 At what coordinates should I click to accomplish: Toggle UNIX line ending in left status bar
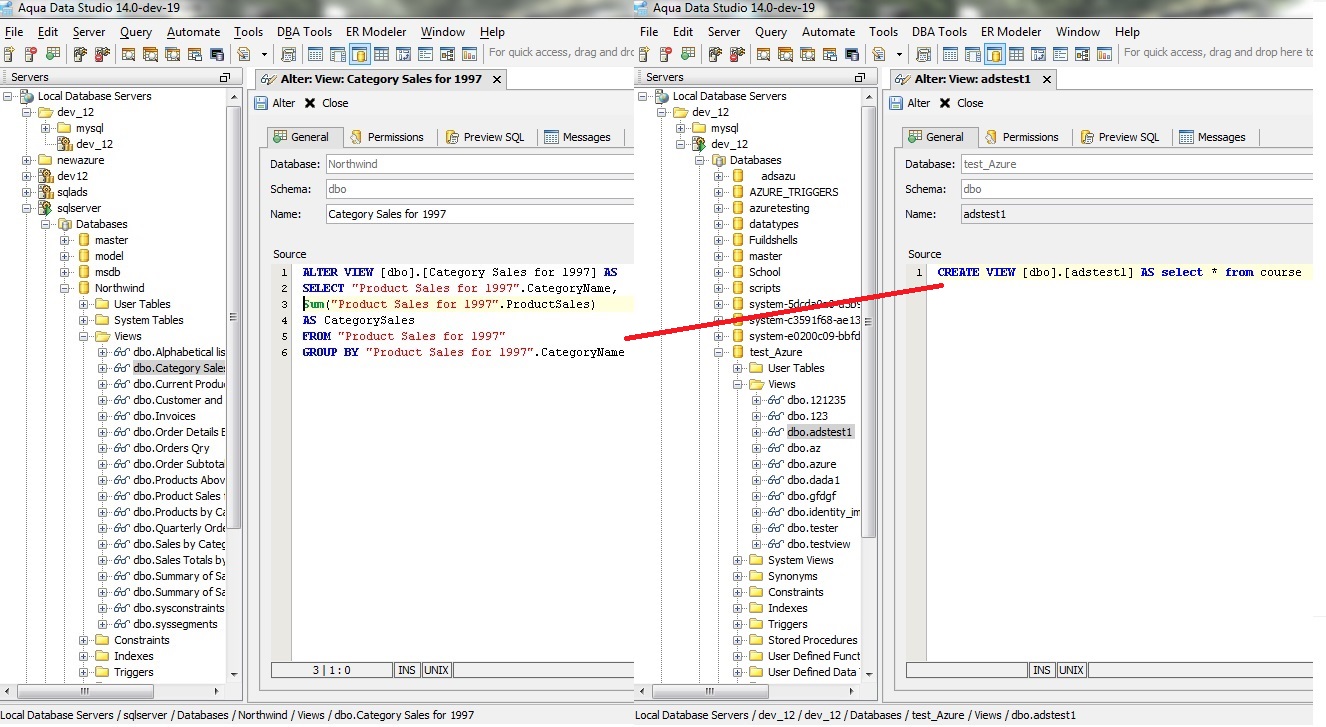pyautogui.click(x=436, y=670)
